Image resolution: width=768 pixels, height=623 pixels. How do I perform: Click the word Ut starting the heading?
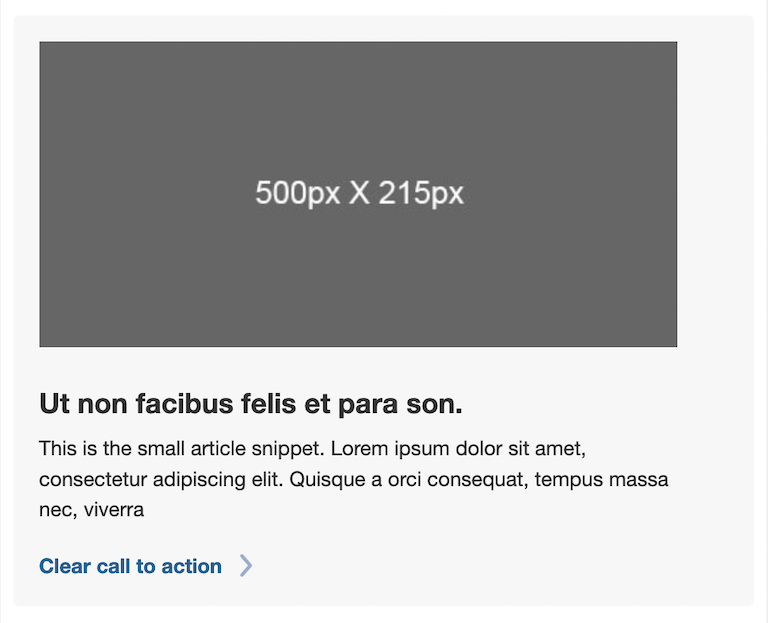coord(55,404)
